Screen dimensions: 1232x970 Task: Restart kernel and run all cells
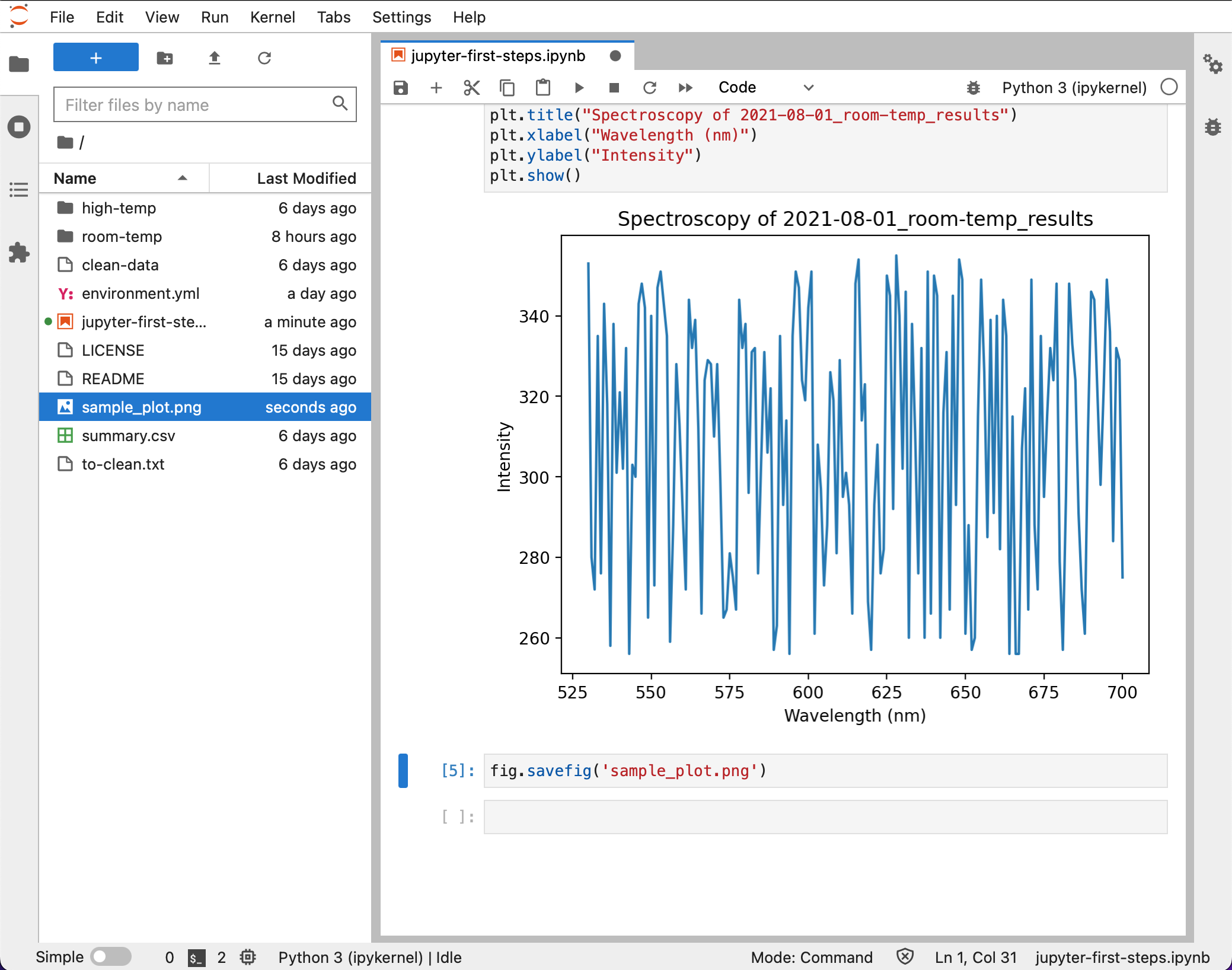685,88
